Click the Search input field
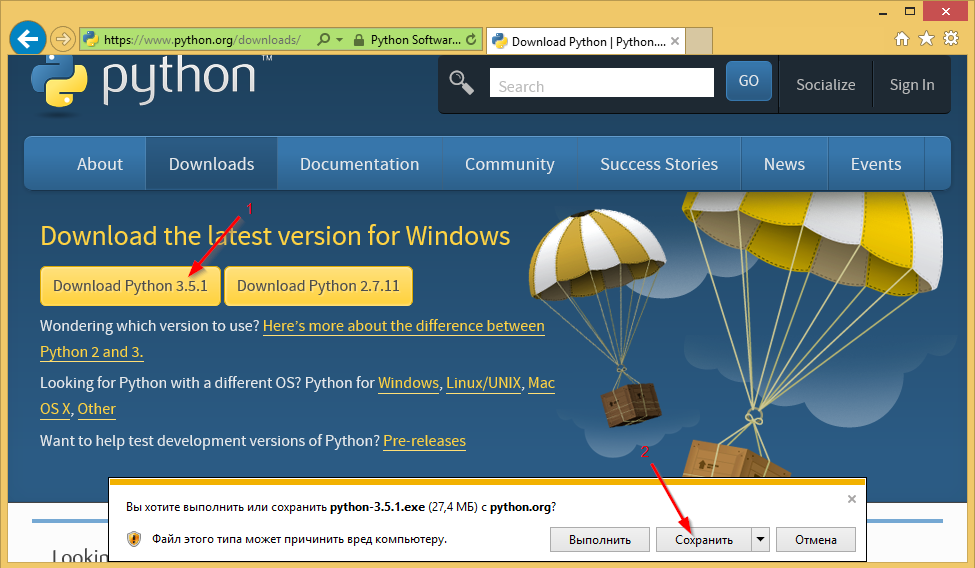The height and width of the screenshot is (568, 975). 601,83
